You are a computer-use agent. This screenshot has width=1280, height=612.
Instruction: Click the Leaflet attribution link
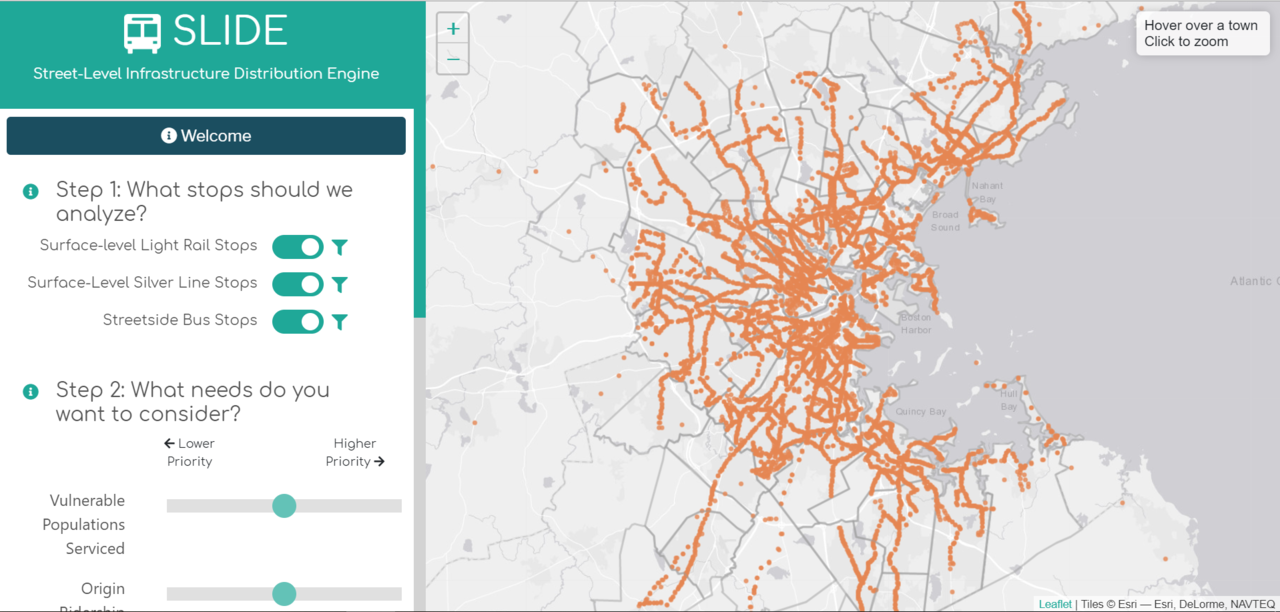coord(1054,604)
